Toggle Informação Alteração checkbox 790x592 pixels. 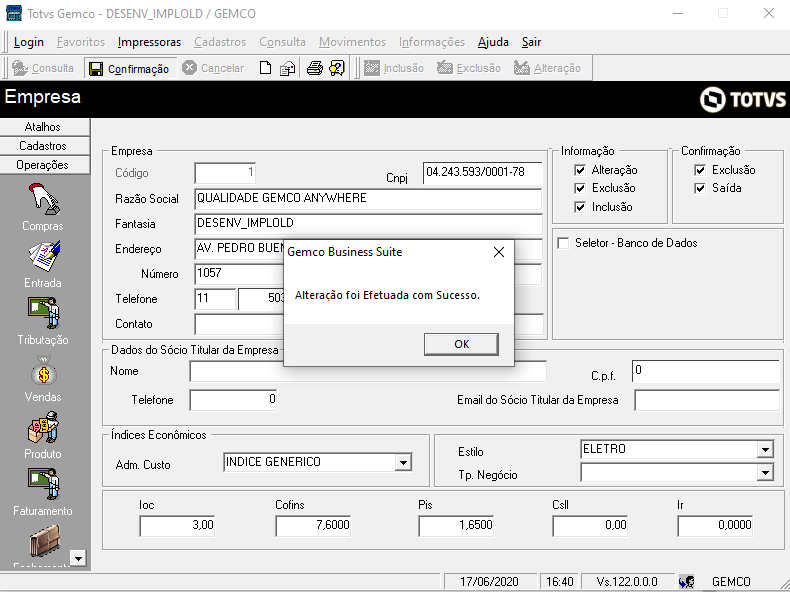click(x=580, y=170)
